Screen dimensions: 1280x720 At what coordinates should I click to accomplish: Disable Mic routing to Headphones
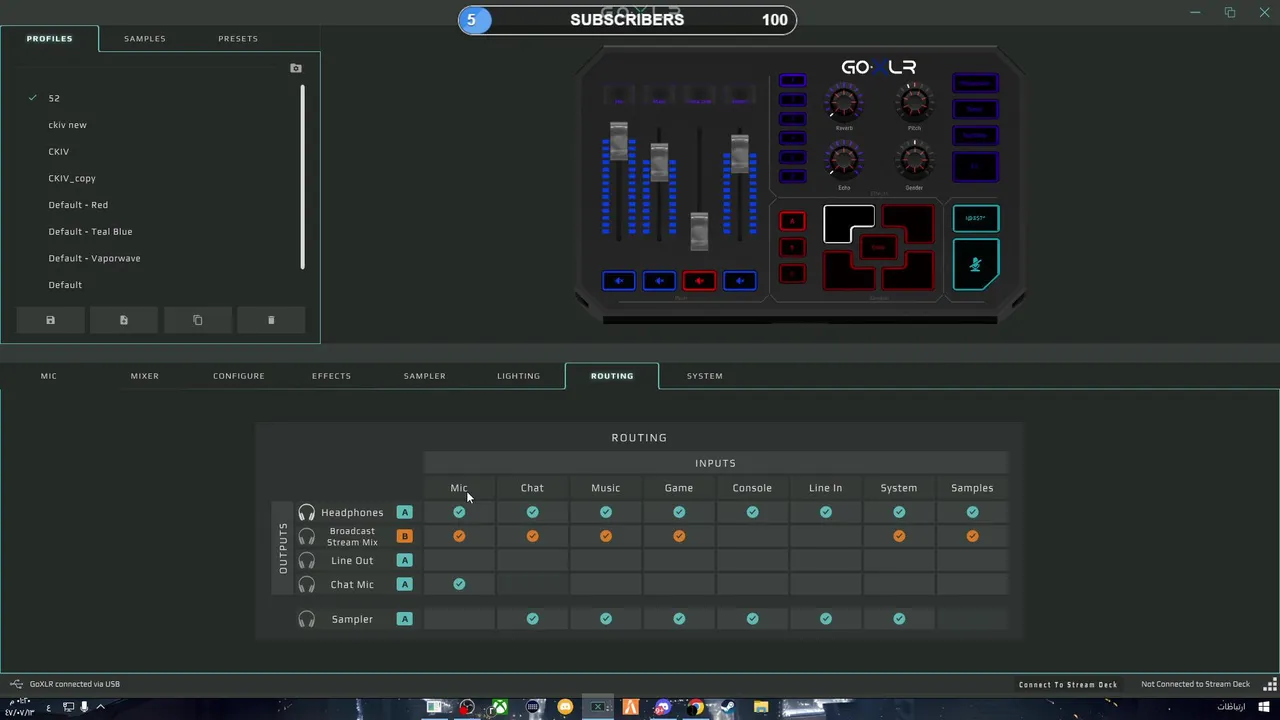click(459, 512)
